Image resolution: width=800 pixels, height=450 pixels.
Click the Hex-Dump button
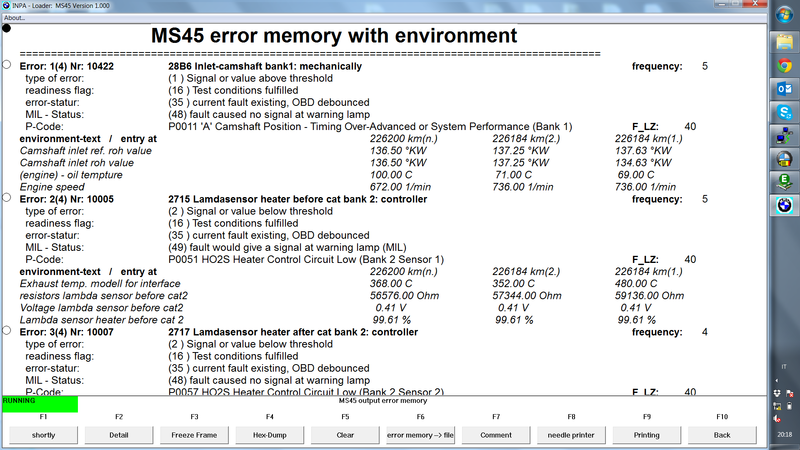(270, 435)
